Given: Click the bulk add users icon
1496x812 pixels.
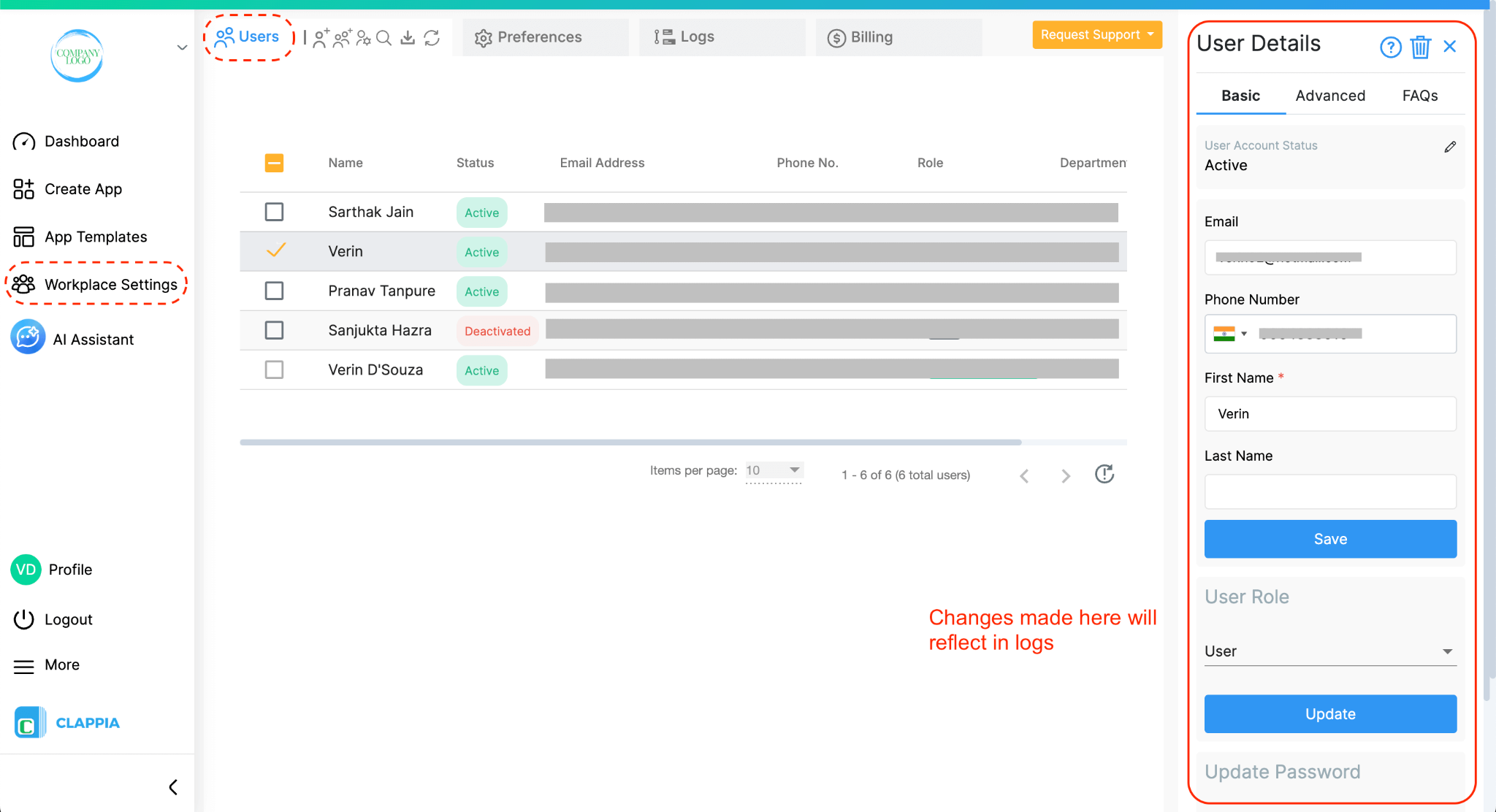Looking at the screenshot, I should [342, 38].
